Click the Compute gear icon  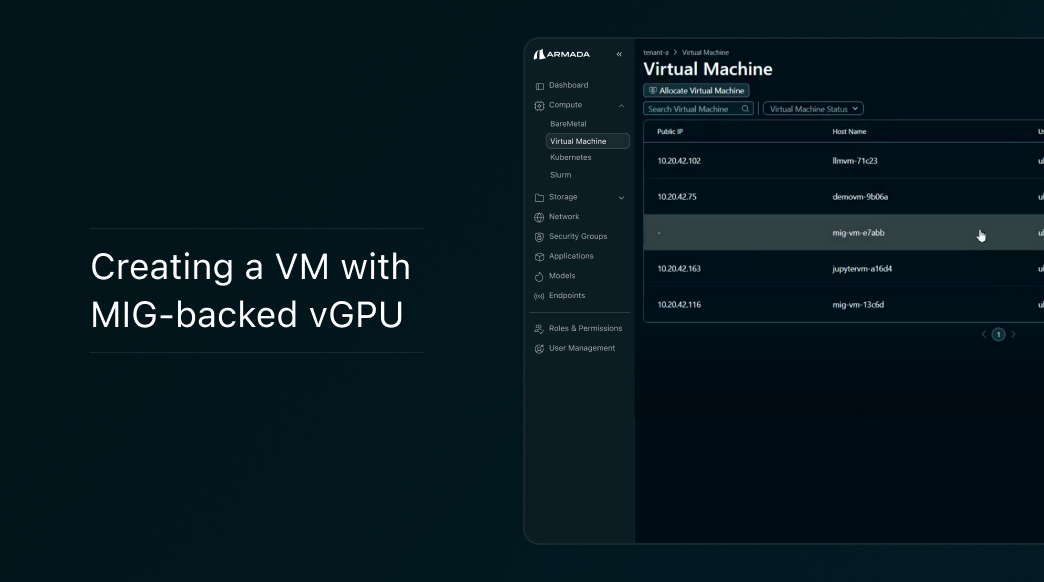pyautogui.click(x=539, y=105)
